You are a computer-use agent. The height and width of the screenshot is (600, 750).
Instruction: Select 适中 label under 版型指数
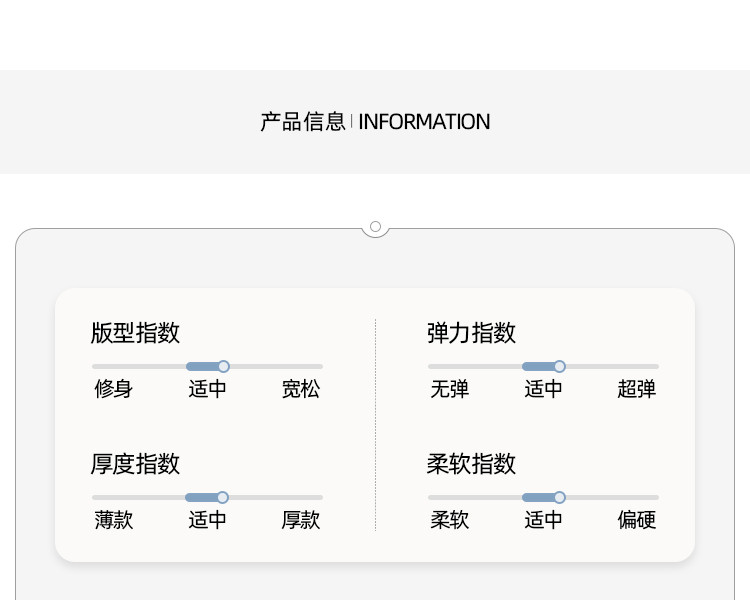[x=207, y=390]
